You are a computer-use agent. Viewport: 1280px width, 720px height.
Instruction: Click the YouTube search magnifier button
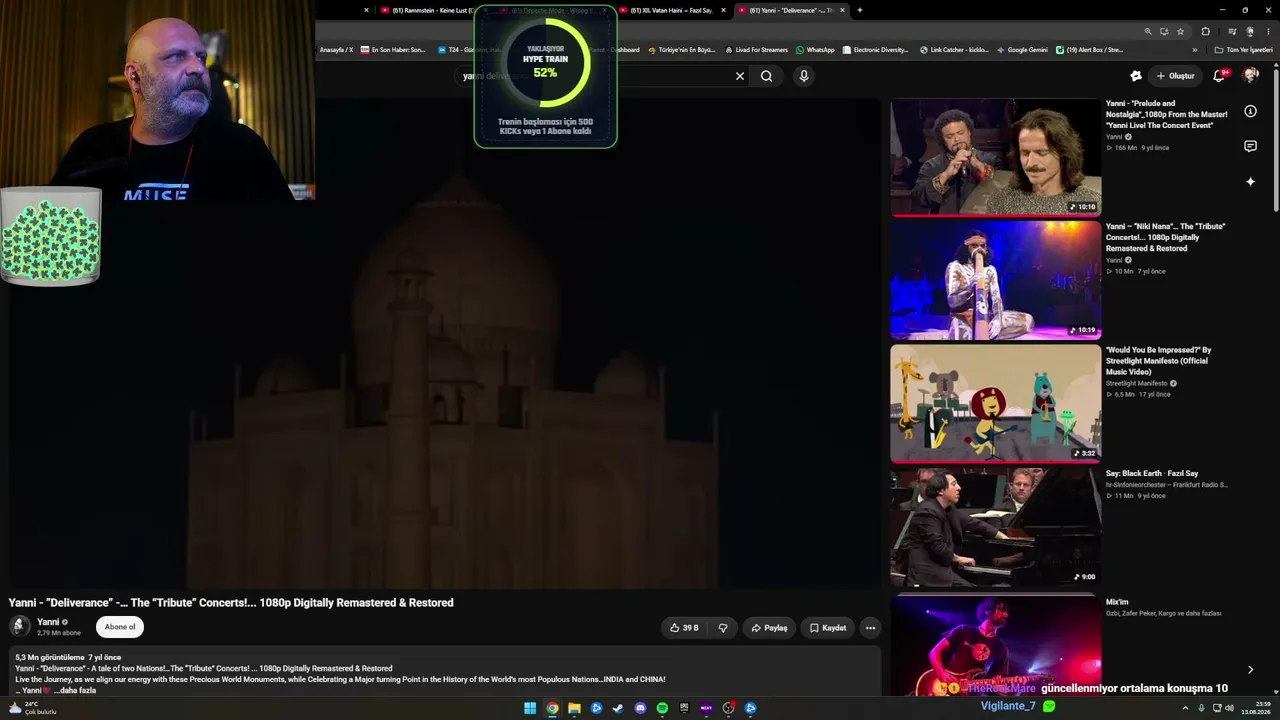pyautogui.click(x=766, y=76)
